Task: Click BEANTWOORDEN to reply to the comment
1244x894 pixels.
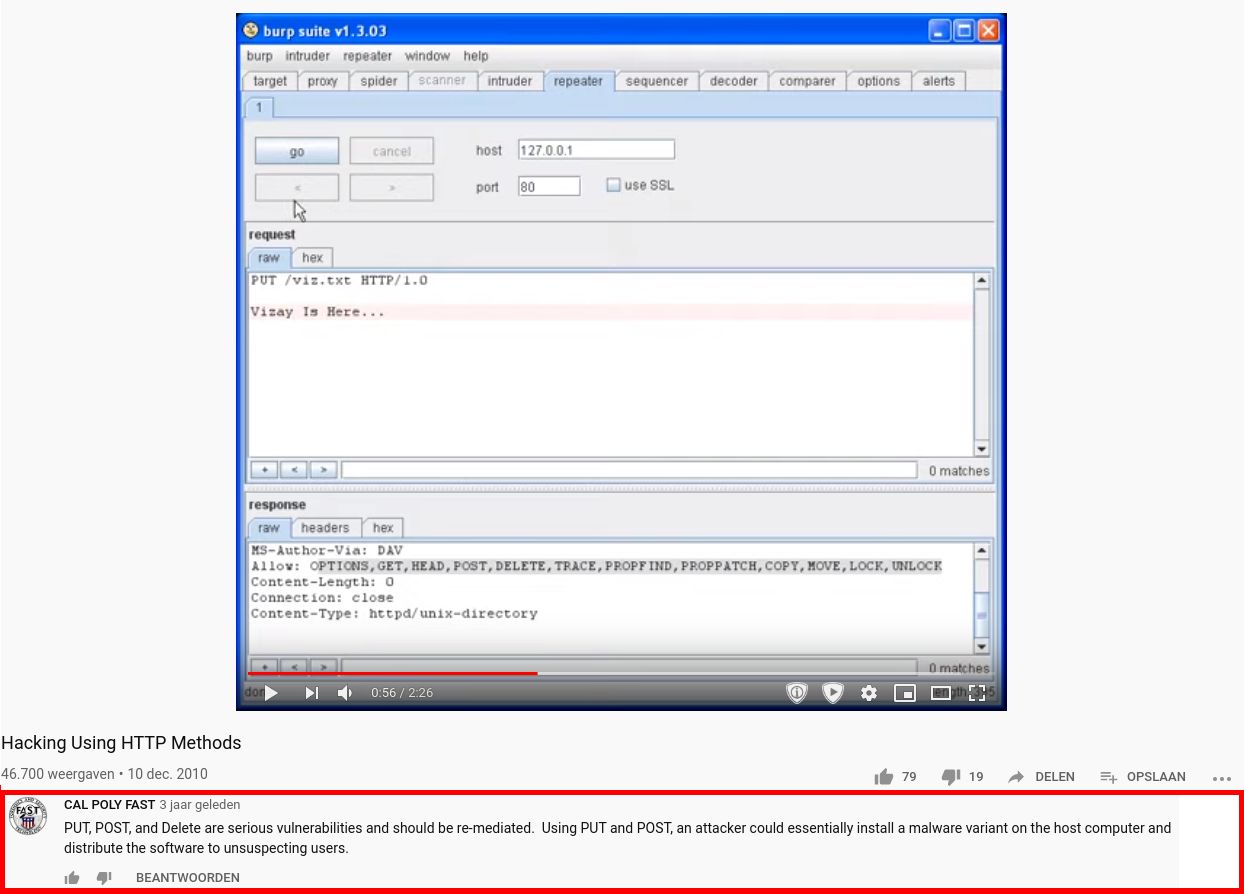Action: click(x=188, y=877)
